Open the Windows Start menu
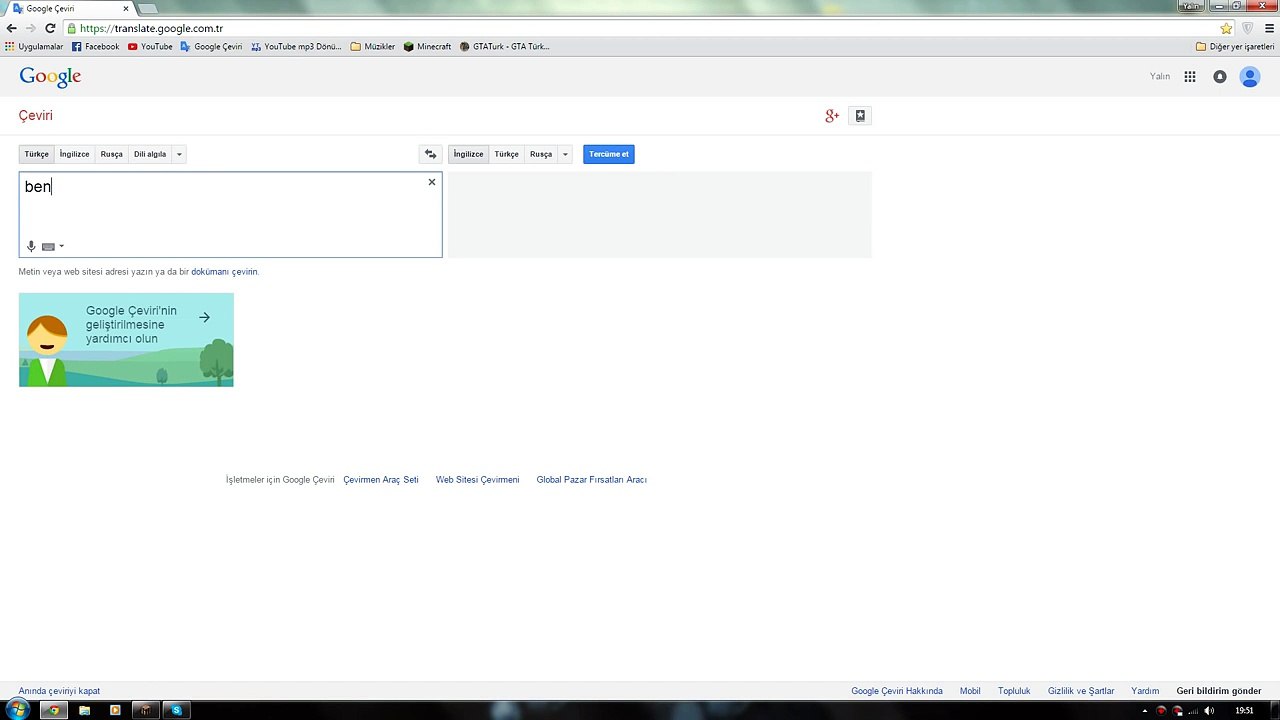The image size is (1280, 720). click(17, 710)
